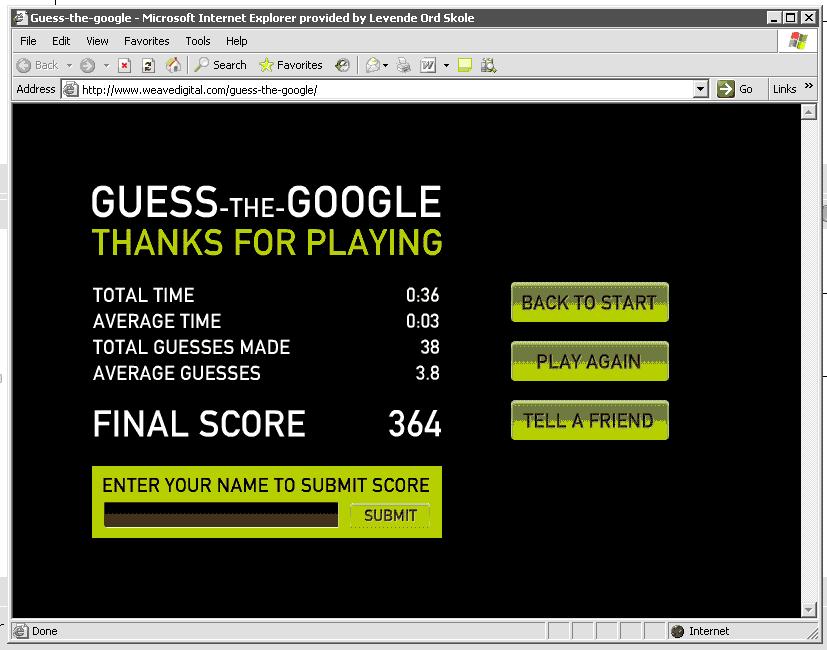Click the vertical scrollbar down arrow
The image size is (827, 650).
[x=809, y=609]
